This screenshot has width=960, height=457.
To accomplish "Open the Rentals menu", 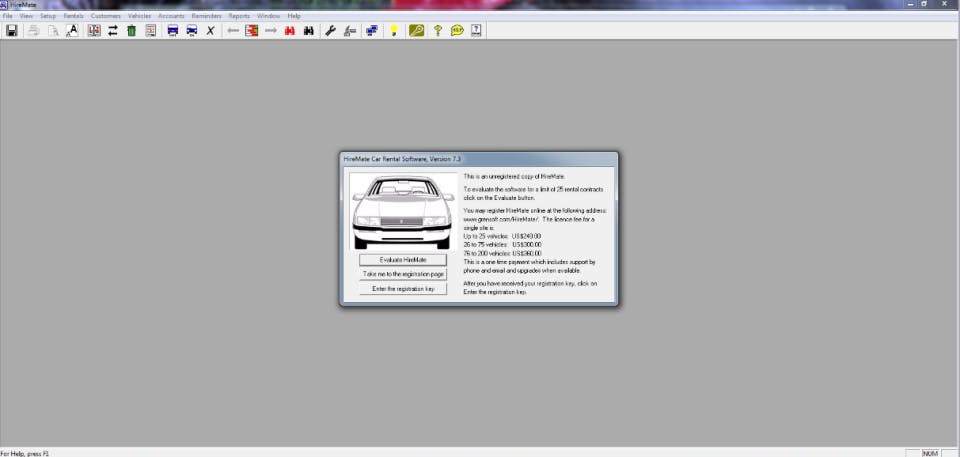I will 73,16.
